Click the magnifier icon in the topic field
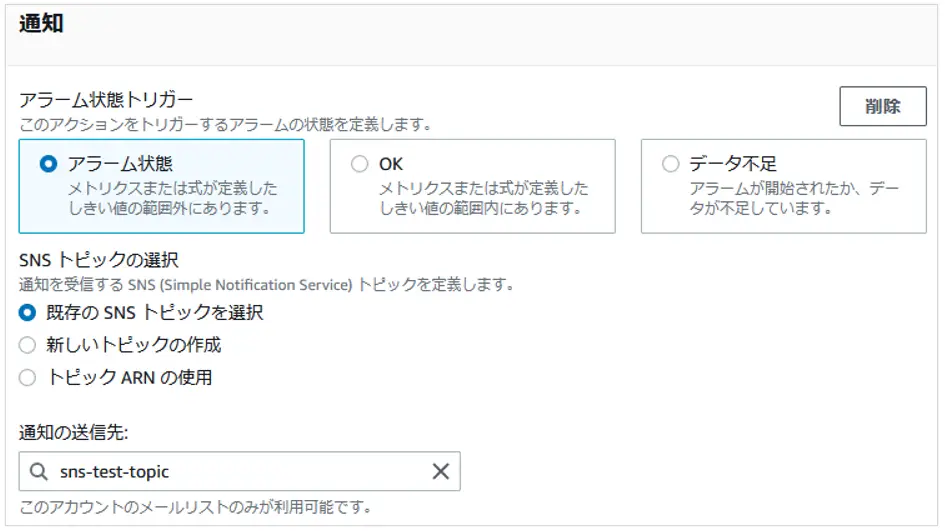This screenshot has height=531, width=945. tap(39, 471)
